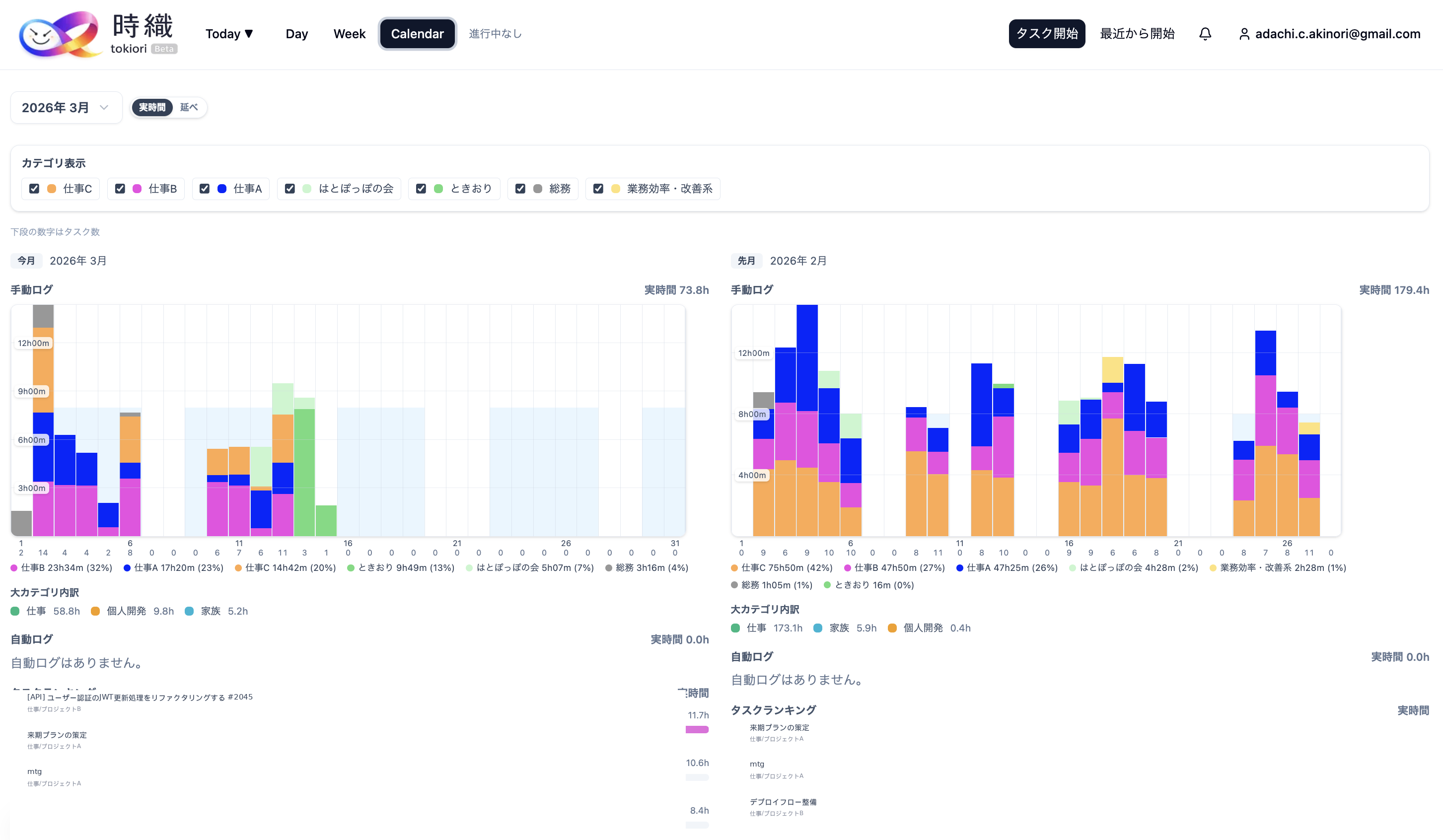Expand the Today dropdown menu
The height and width of the screenshot is (840, 1443).
pyautogui.click(x=229, y=34)
